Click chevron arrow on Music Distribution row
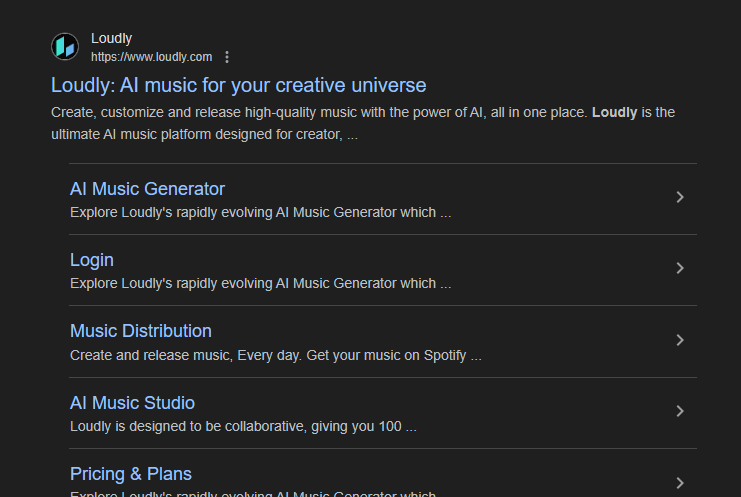This screenshot has width=741, height=497. (680, 340)
